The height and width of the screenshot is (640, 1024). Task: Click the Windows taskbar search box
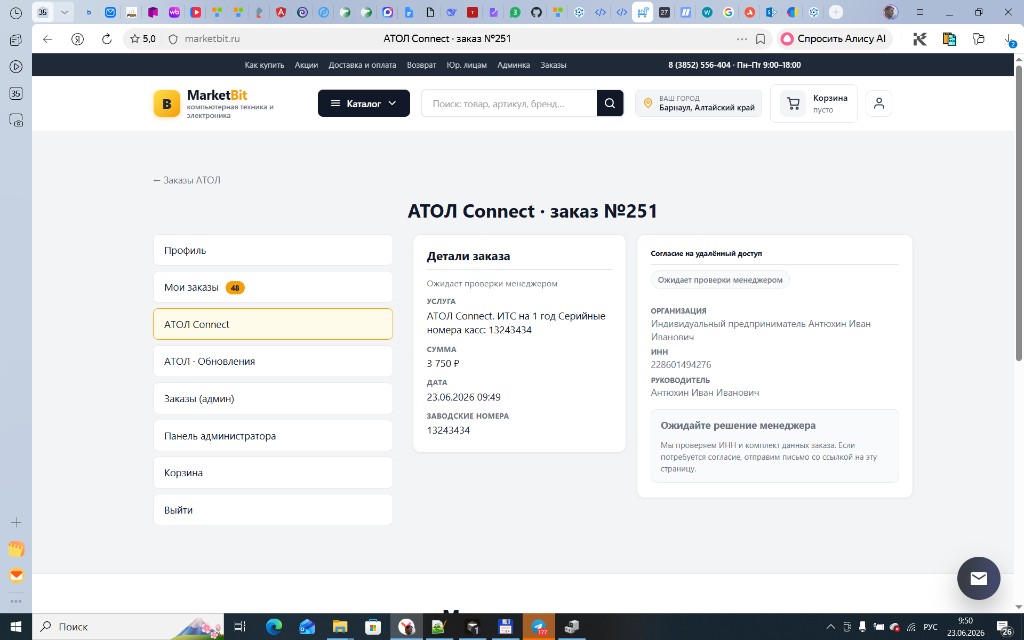pyautogui.click(x=128, y=627)
